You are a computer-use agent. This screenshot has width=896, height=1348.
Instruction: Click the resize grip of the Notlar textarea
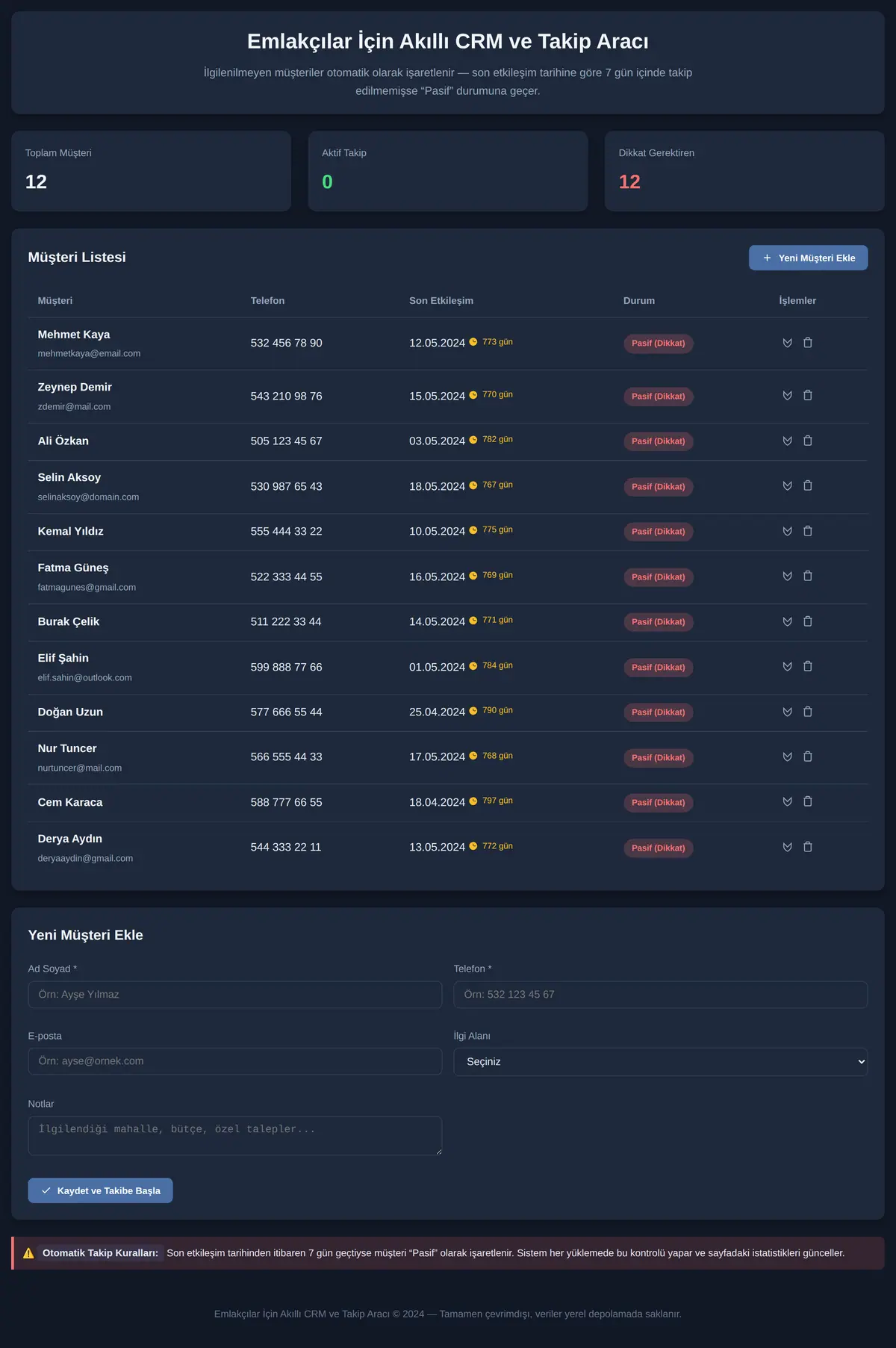pos(438,1152)
